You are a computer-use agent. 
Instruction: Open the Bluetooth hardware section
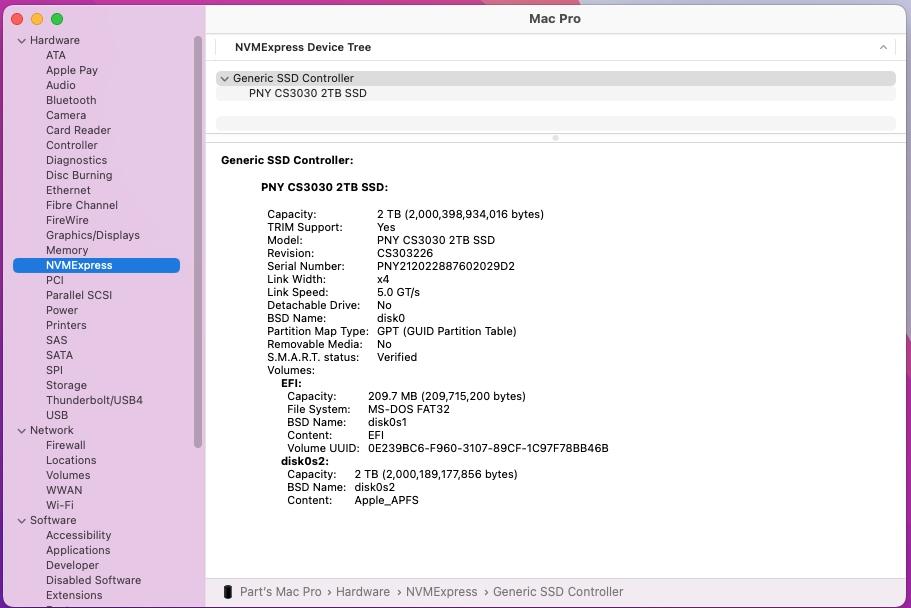tap(71, 100)
